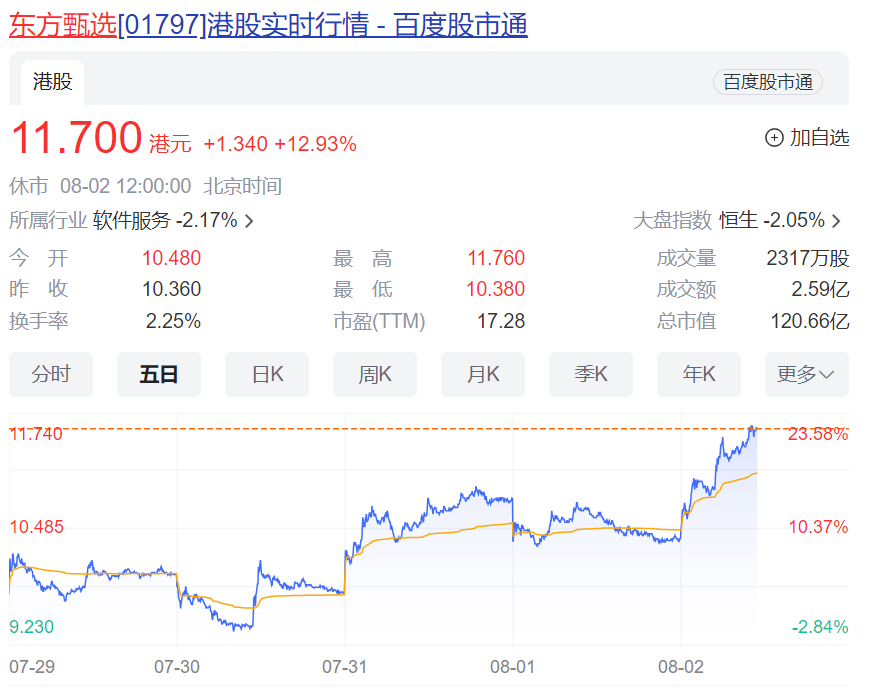Switch to the 周K chart tab
The width and height of the screenshot is (877, 690).
pyautogui.click(x=375, y=374)
